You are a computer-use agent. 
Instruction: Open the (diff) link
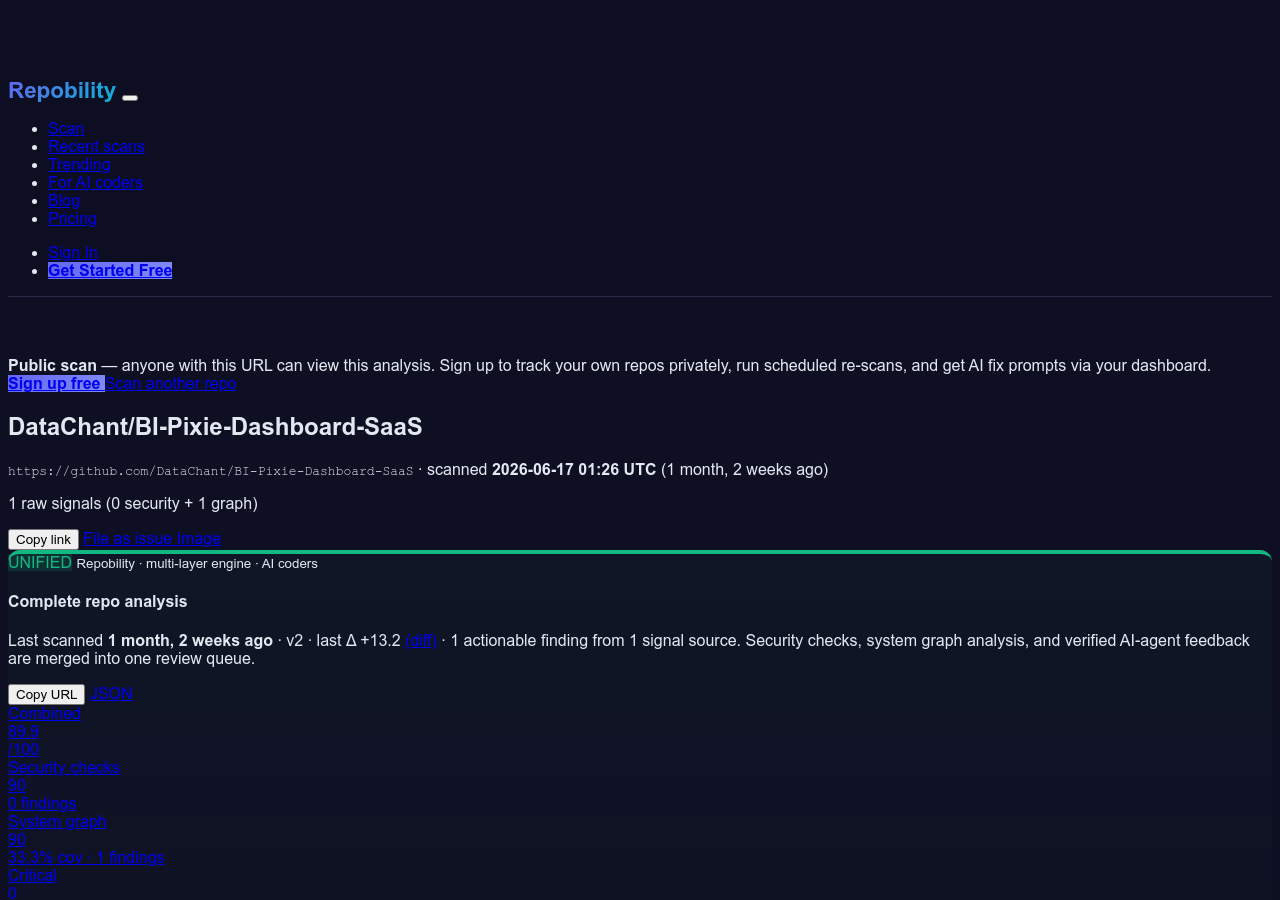(x=421, y=640)
